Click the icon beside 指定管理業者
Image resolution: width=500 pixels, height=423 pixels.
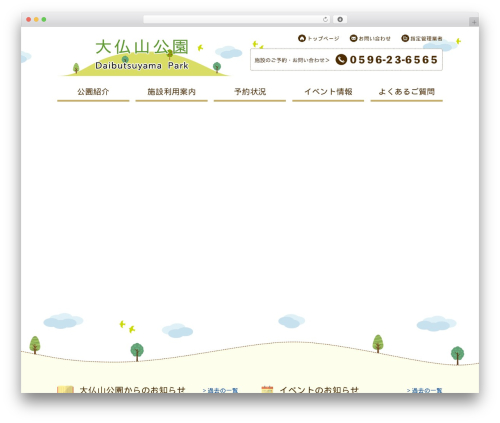405,38
